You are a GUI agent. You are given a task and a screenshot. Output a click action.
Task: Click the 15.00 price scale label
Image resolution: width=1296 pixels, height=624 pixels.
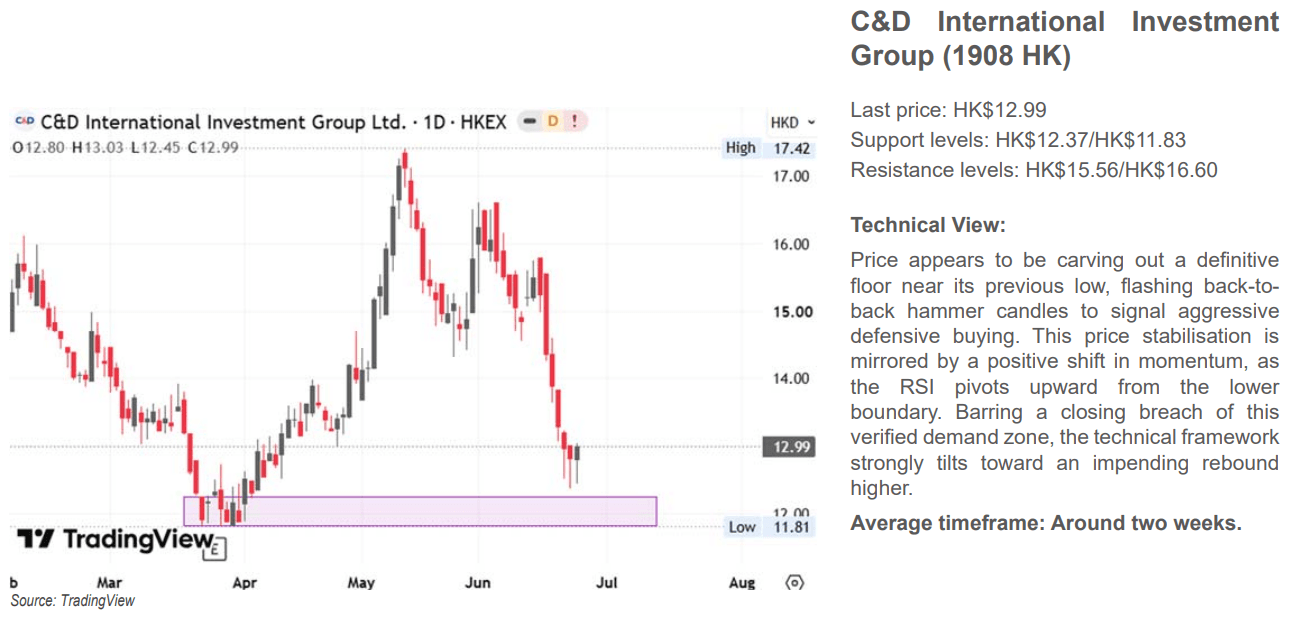coord(791,311)
